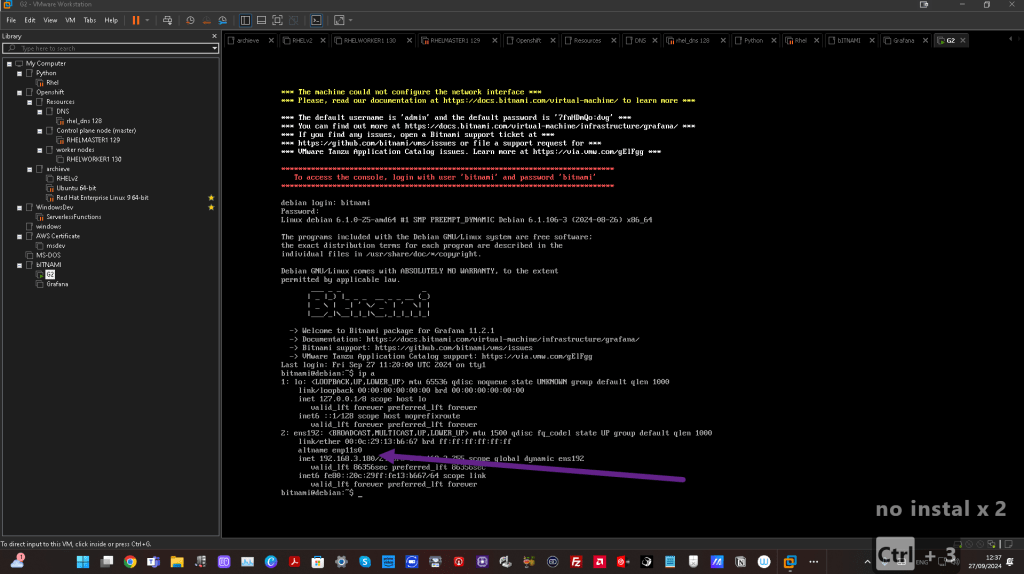The height and width of the screenshot is (574, 1024).
Task: Switch to the rhel_dns 128 tab
Action: click(x=692, y=40)
